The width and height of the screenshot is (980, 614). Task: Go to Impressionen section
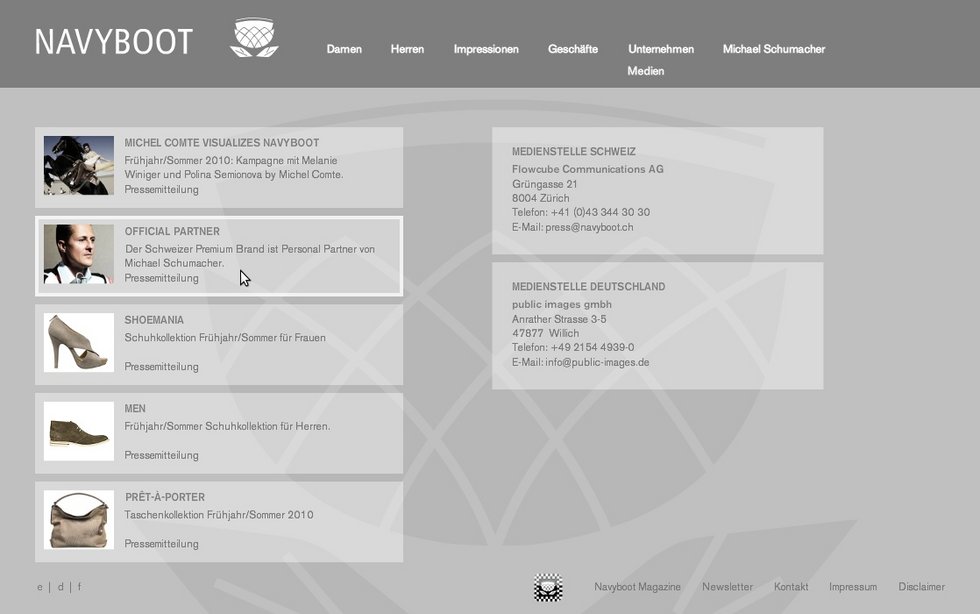point(486,49)
